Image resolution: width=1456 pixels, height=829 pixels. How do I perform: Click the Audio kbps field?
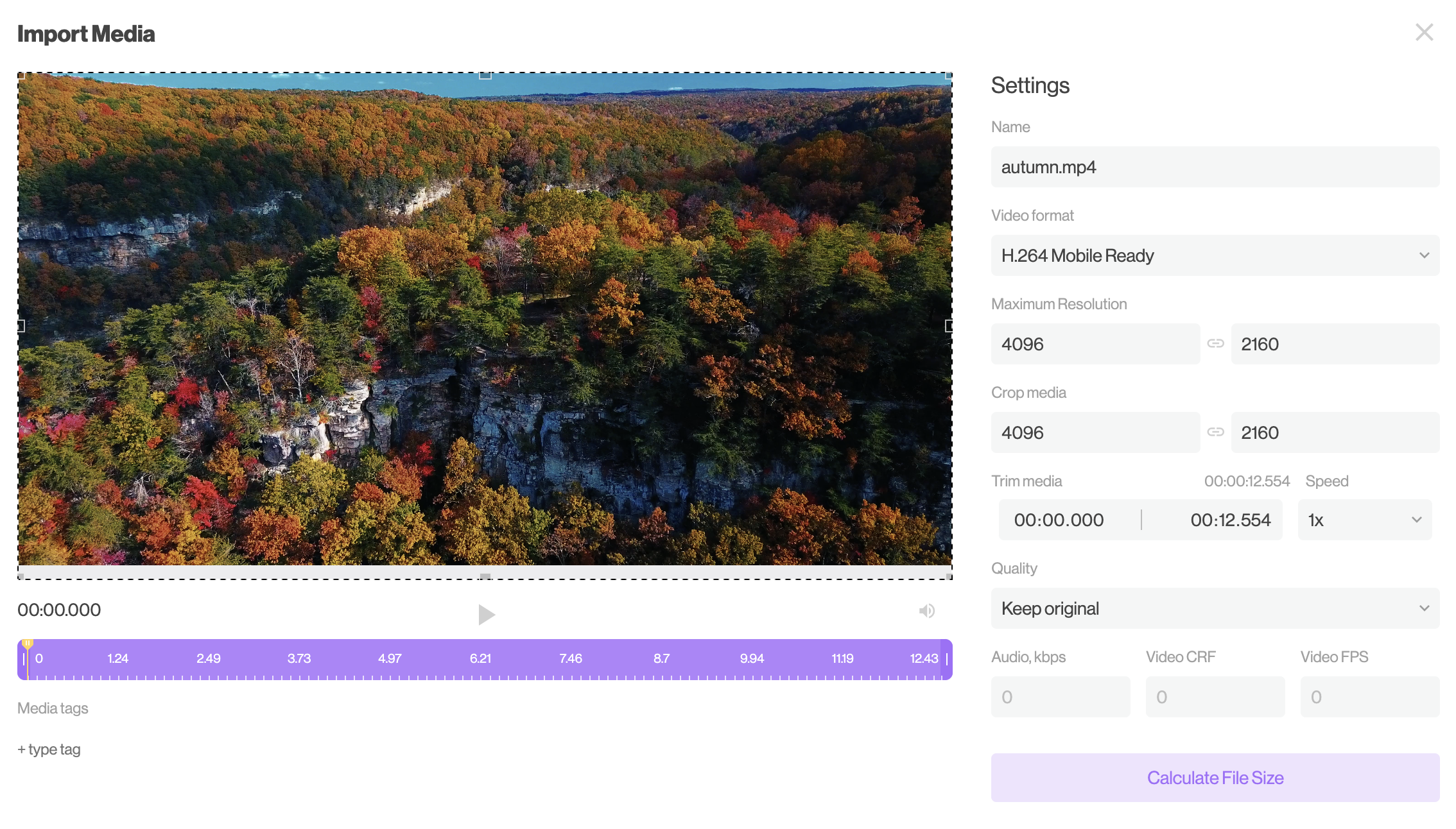pos(1061,697)
